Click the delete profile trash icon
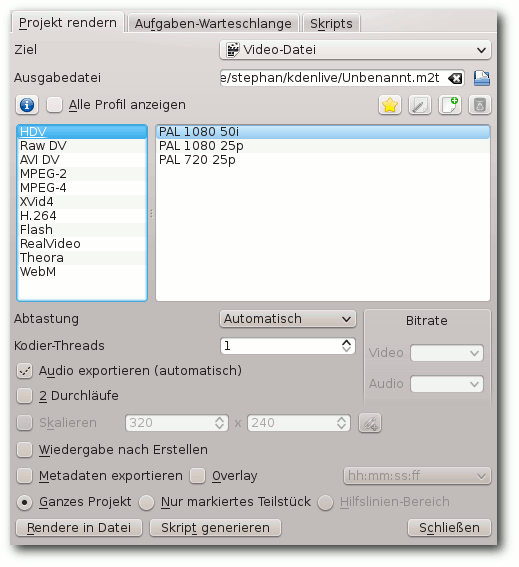Viewport: 519px width, 567px height. pyautogui.click(x=480, y=105)
